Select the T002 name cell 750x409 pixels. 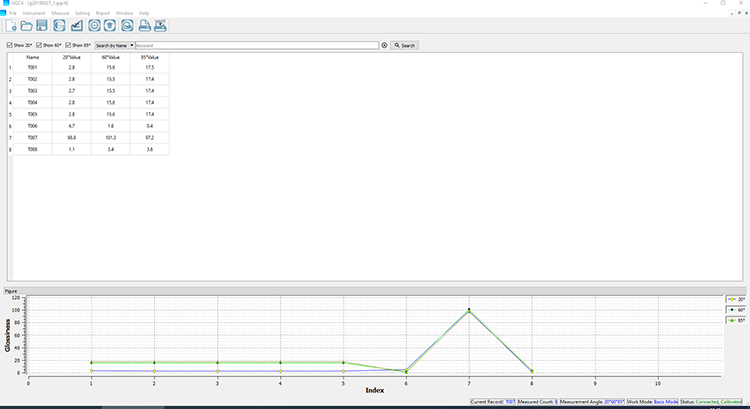pos(33,79)
